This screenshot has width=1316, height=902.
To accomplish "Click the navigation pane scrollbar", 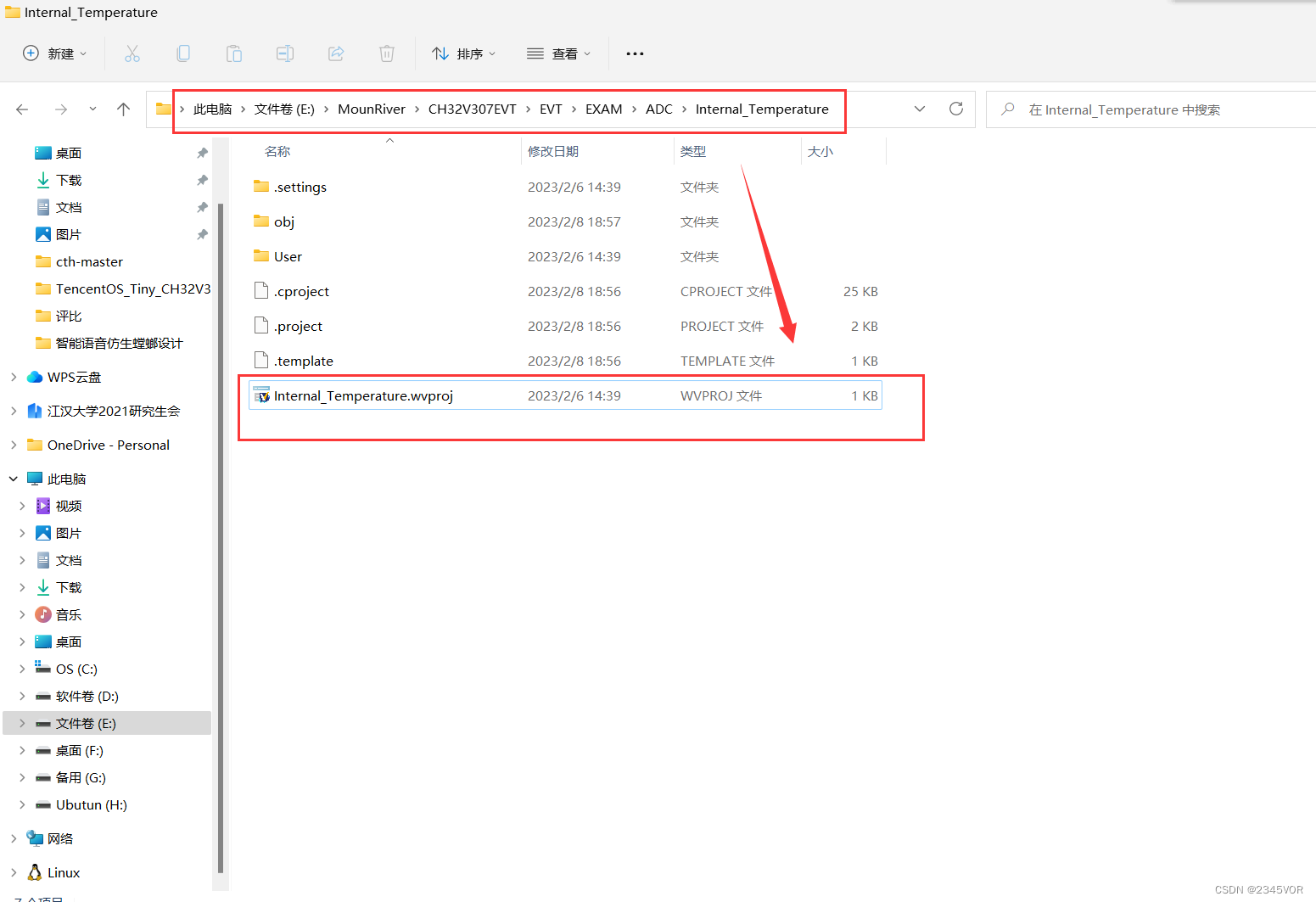I will (221, 538).
